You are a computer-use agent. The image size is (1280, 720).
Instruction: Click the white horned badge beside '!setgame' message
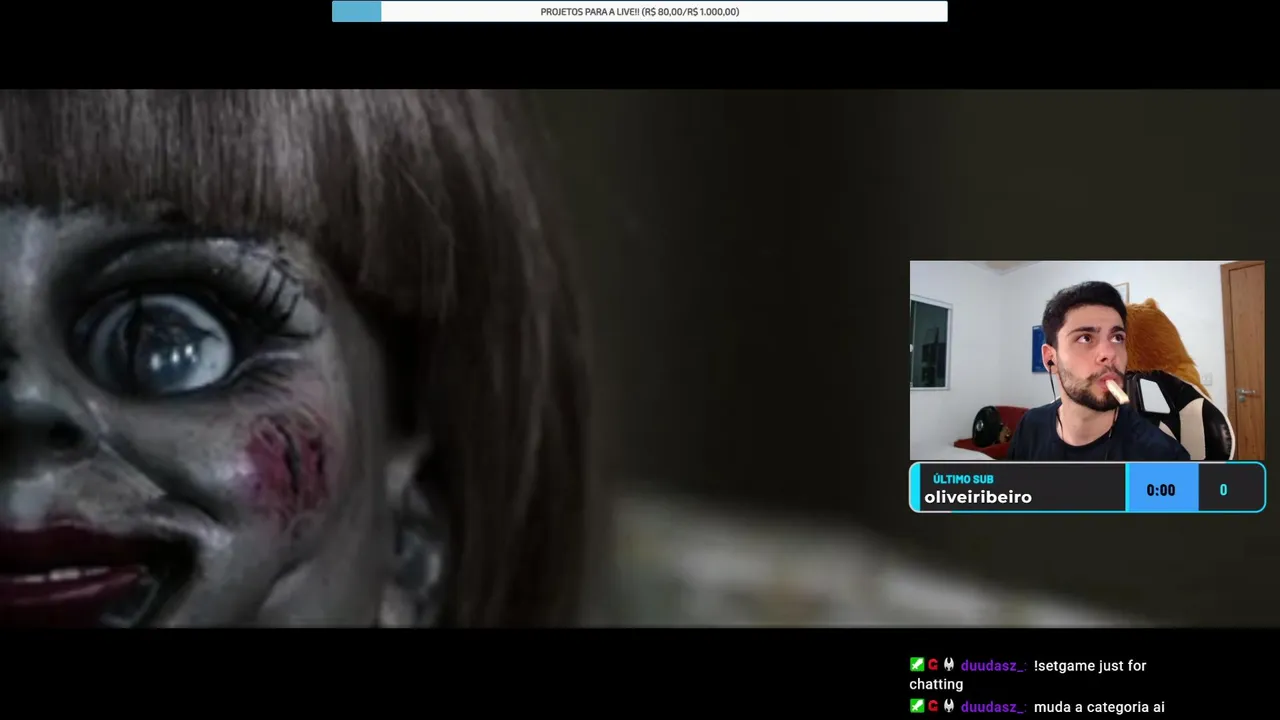pyautogui.click(x=949, y=665)
